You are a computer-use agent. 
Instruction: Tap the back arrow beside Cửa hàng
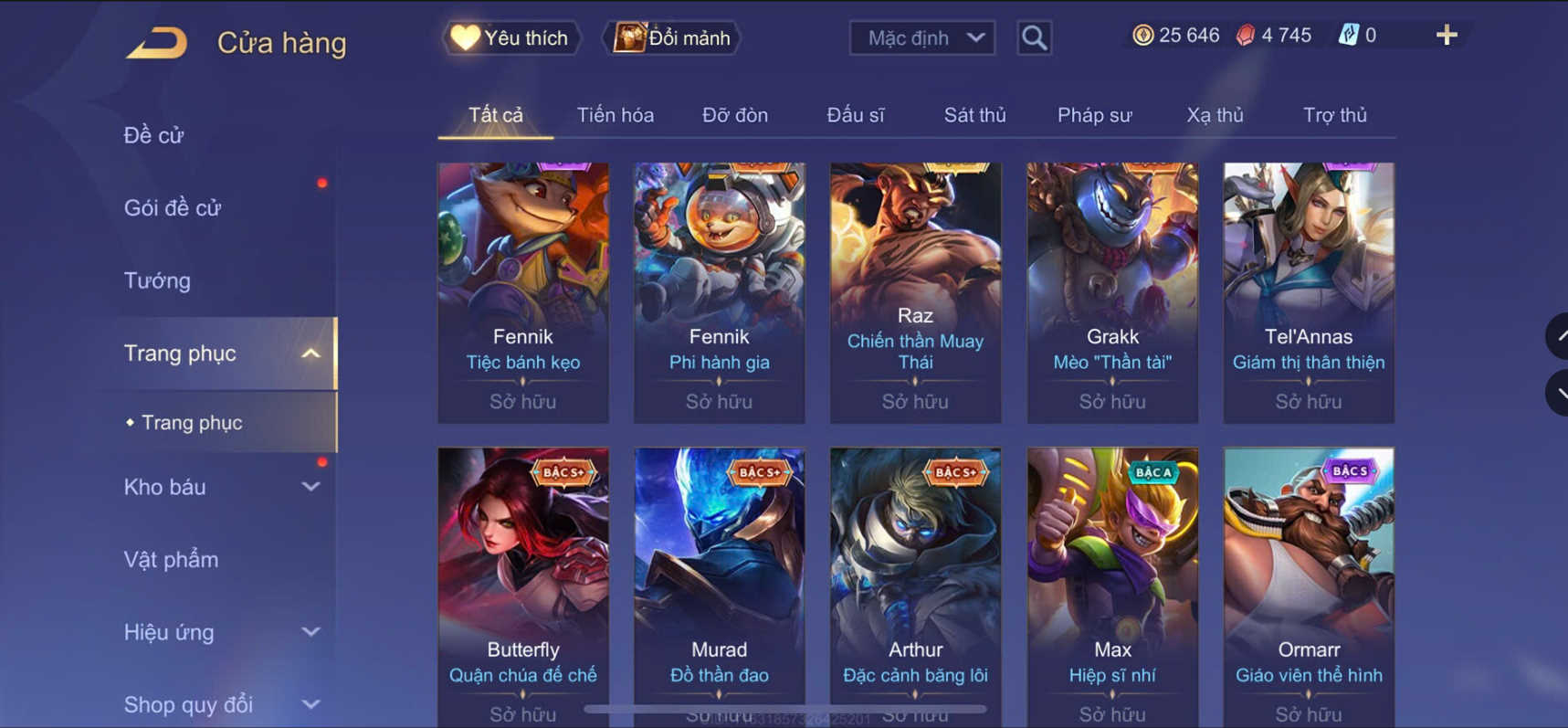[157, 43]
